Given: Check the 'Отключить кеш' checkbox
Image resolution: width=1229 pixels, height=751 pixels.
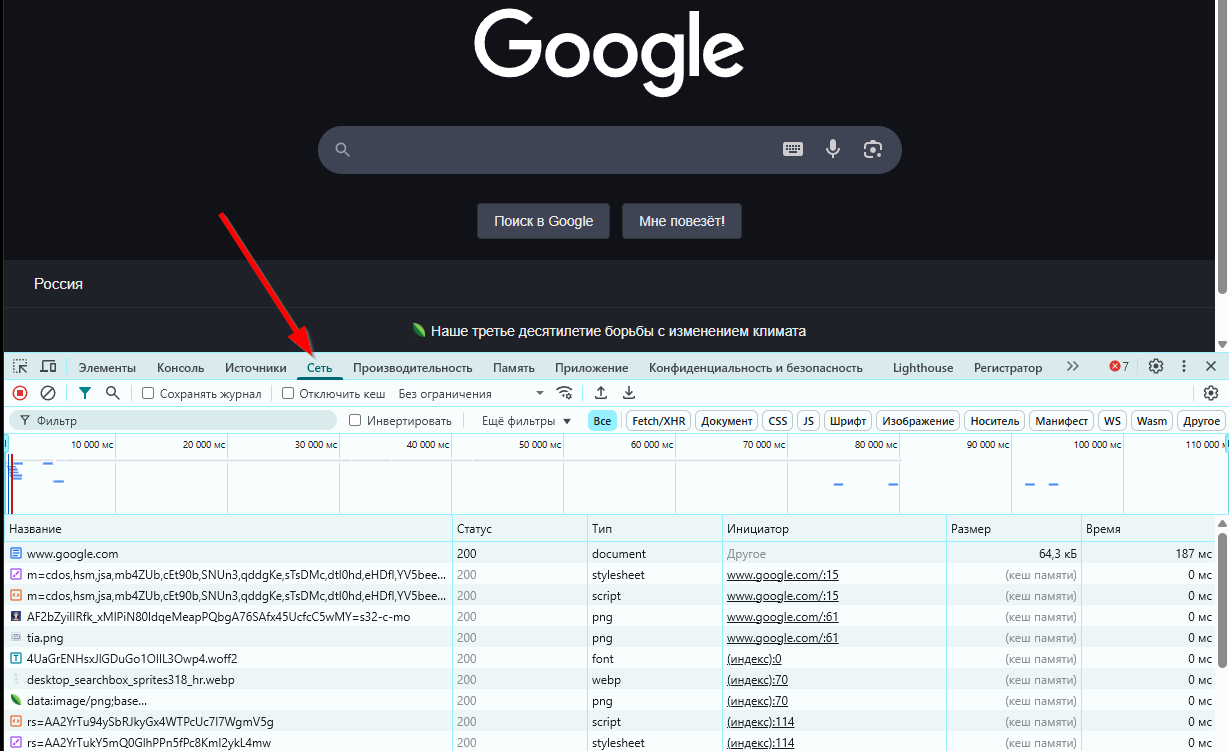Looking at the screenshot, I should pyautogui.click(x=288, y=394).
